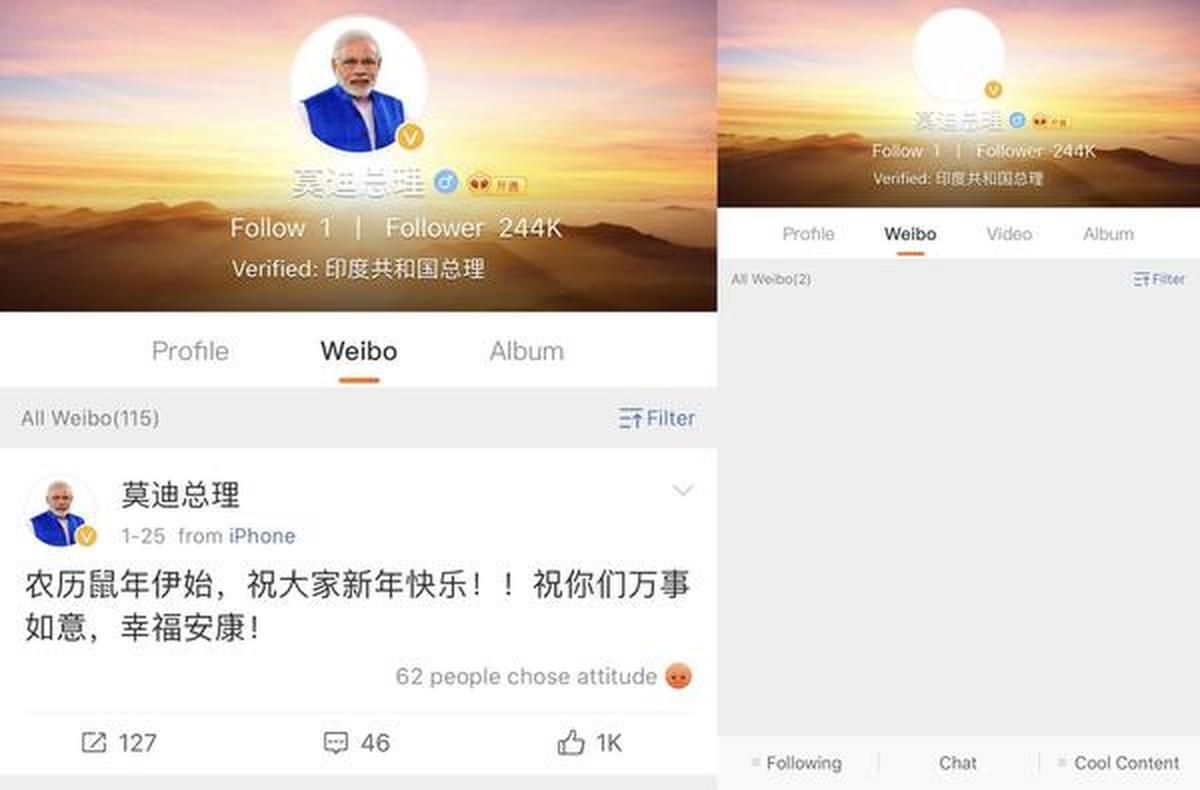This screenshot has width=1200, height=790.
Task: Tap the orange attitude emoji face
Action: pos(679,676)
